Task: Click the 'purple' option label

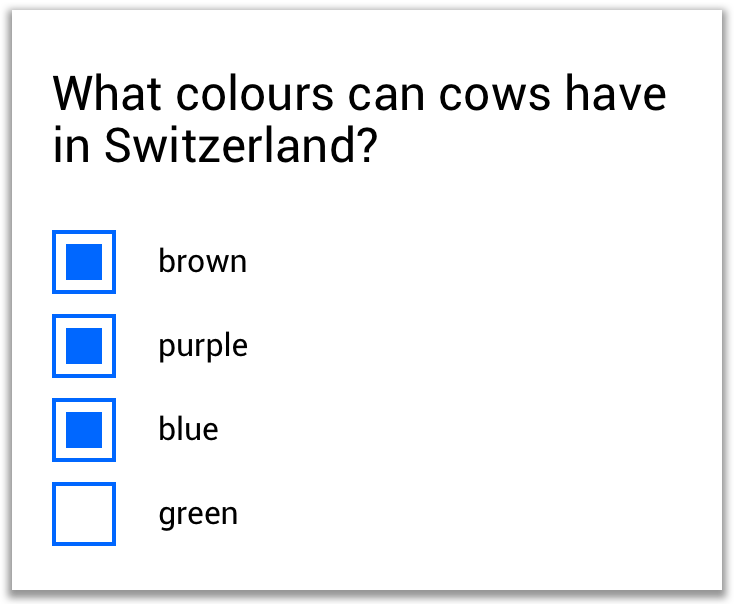Action: point(203,346)
